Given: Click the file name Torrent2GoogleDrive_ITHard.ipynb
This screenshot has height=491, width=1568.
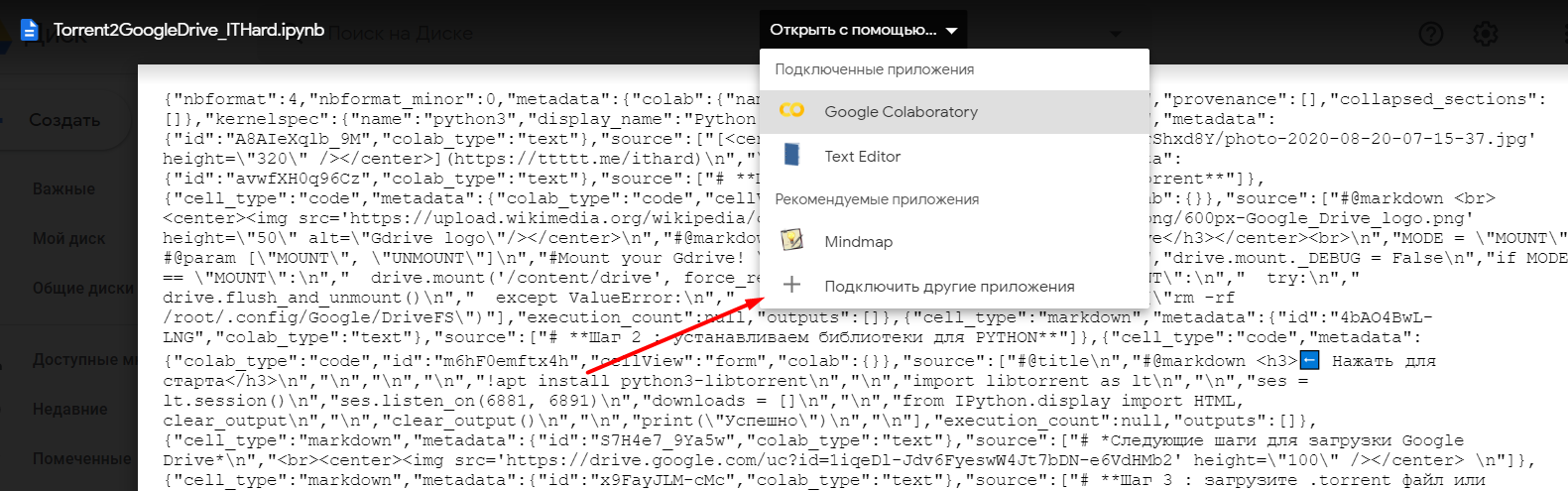Looking at the screenshot, I should (x=188, y=30).
